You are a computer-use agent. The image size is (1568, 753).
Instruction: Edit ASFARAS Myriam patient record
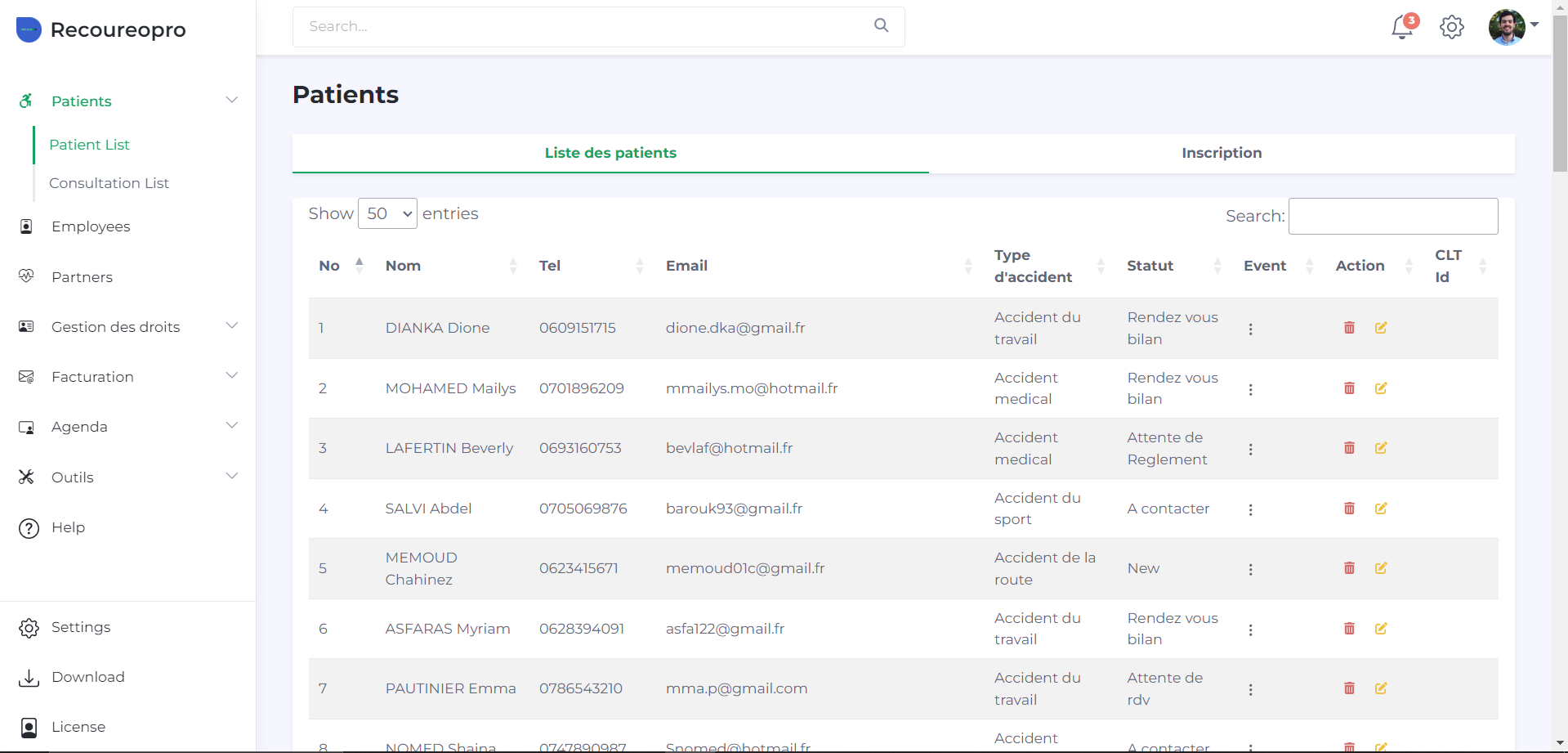[x=1380, y=629]
